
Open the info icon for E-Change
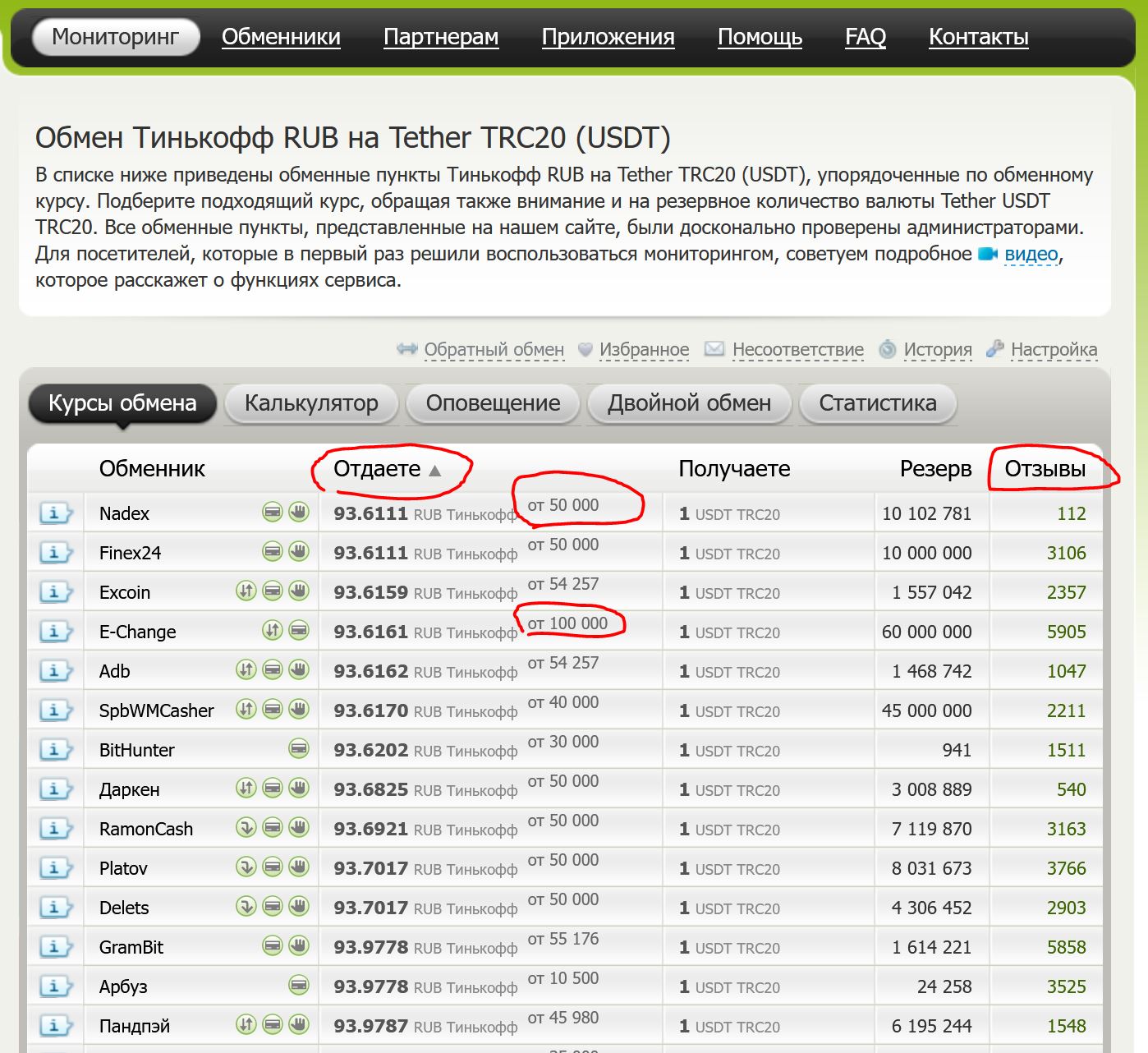click(56, 632)
